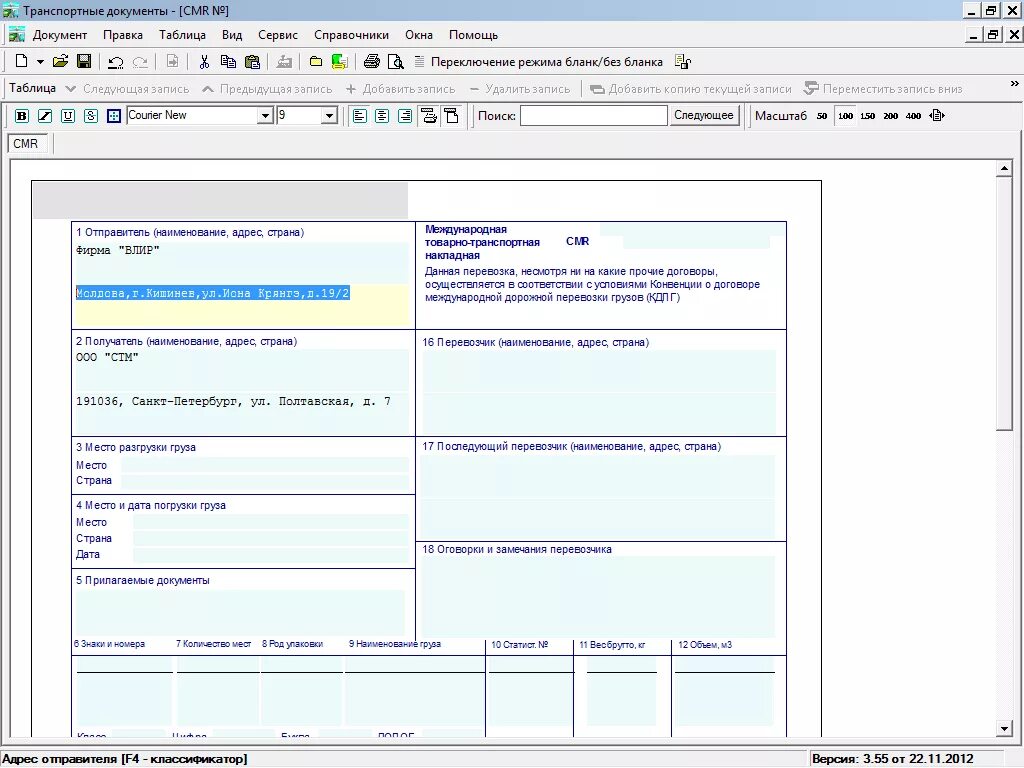
Task: Toggle underline formatting
Action: [x=68, y=116]
